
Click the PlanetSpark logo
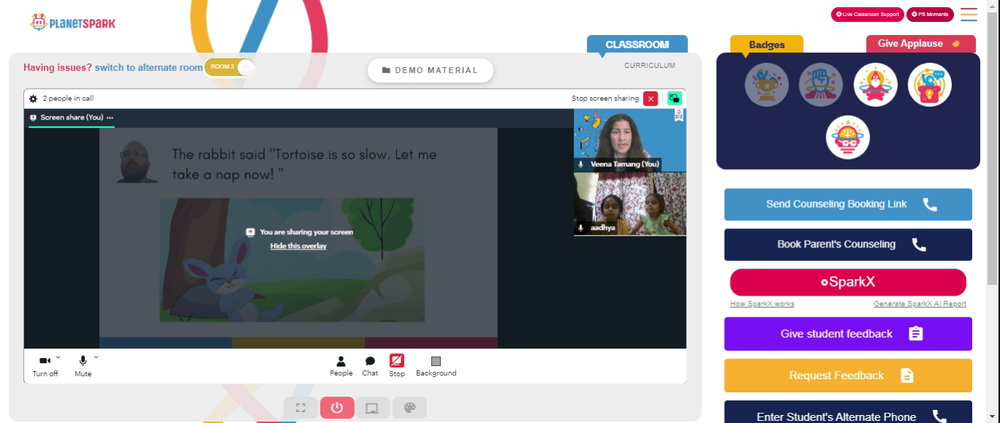point(73,22)
